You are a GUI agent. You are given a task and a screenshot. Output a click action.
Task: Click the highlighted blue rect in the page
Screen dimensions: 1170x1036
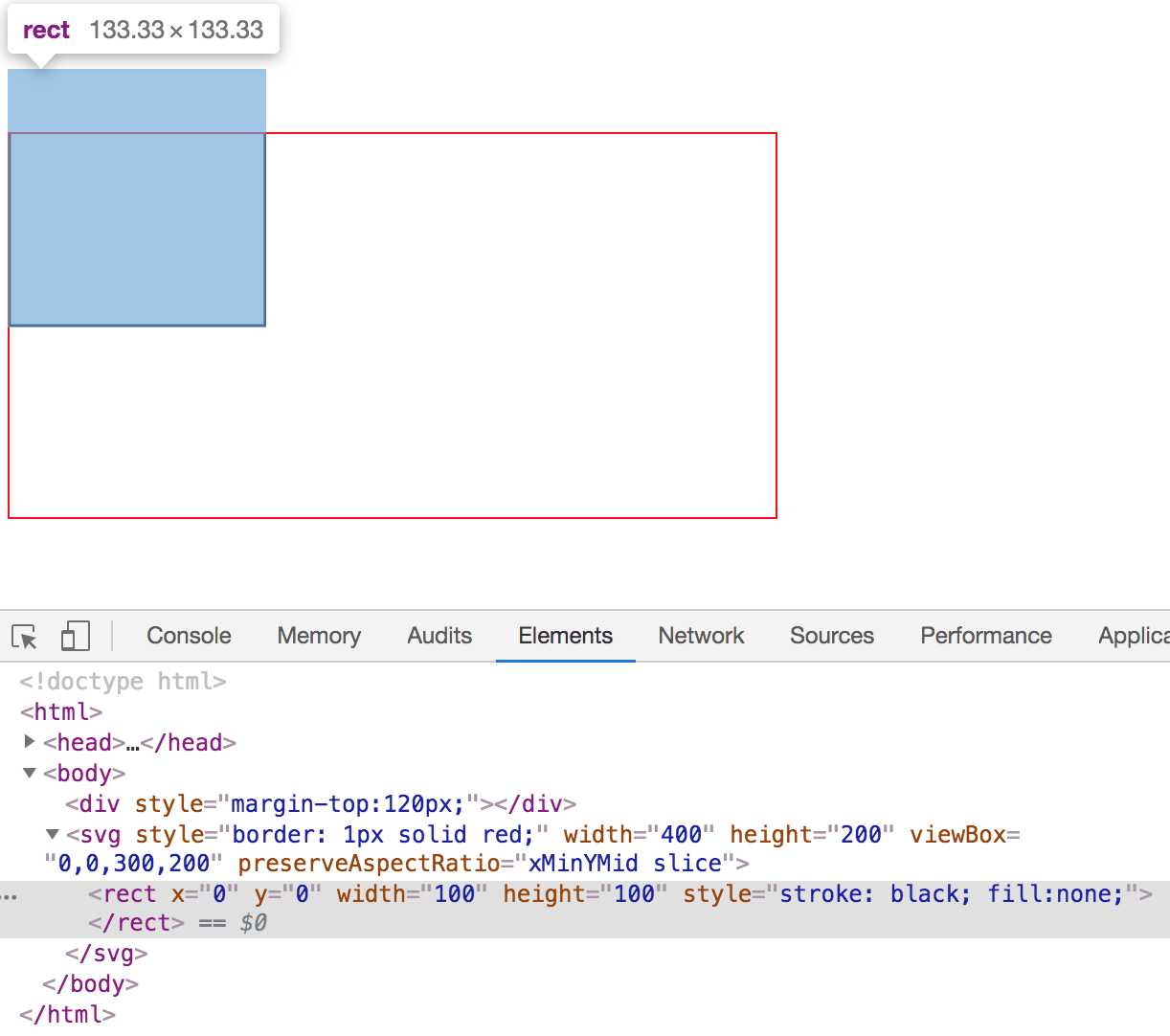(137, 197)
